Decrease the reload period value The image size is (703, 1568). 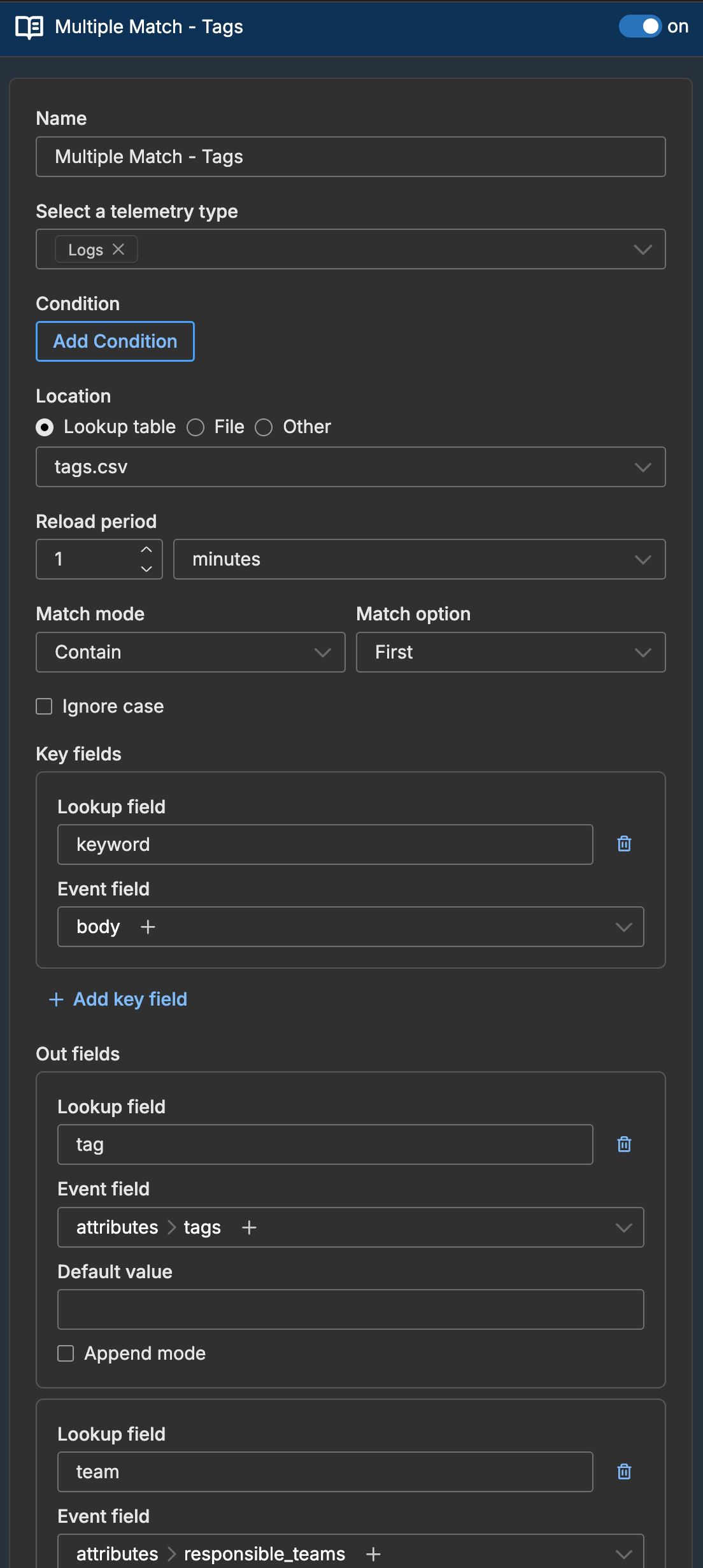146,569
